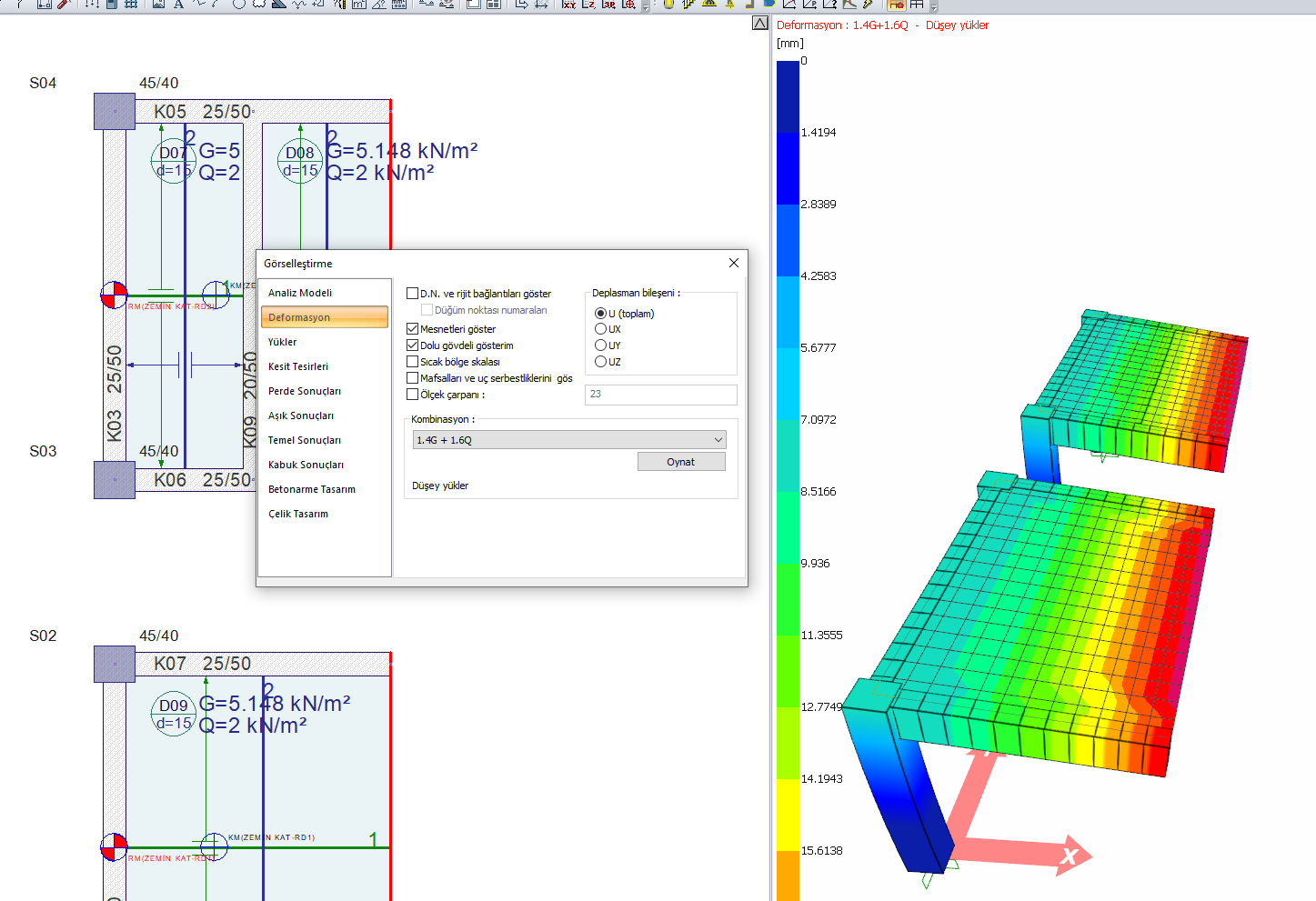Uncheck Mesnetleri göster
This screenshot has height=901, width=1316.
pyautogui.click(x=412, y=329)
